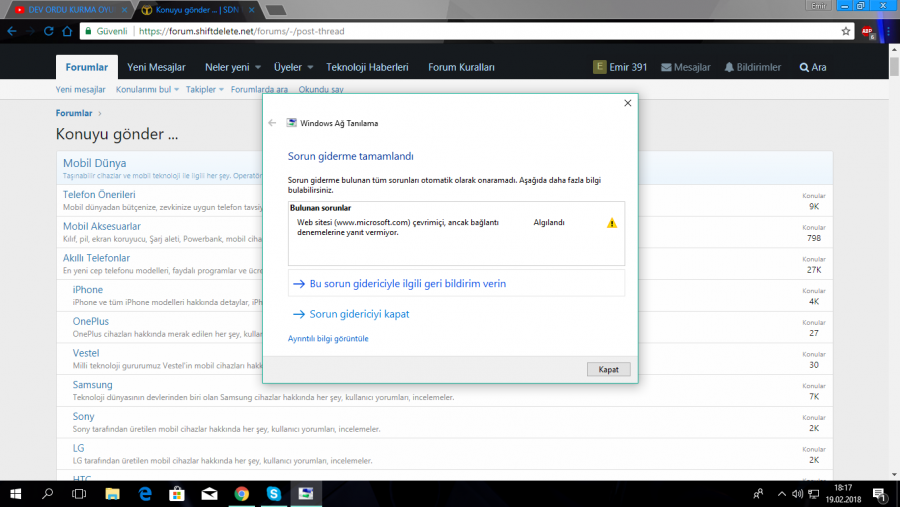Image resolution: width=900 pixels, height=507 pixels.
Task: Click Okundu say link
Action: coord(321,90)
